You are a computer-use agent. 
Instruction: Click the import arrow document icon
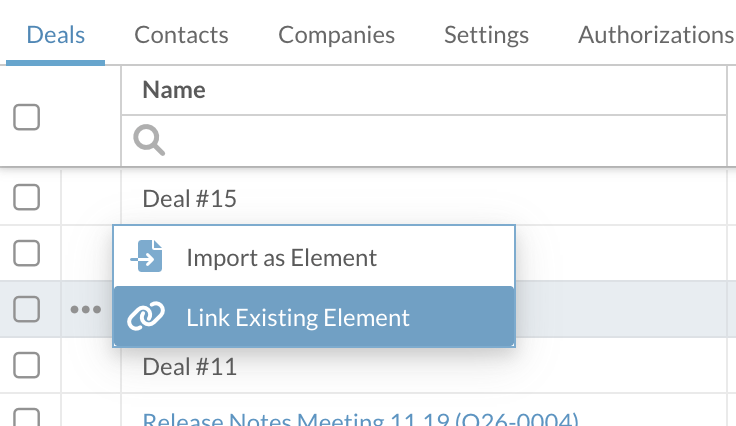(146, 257)
